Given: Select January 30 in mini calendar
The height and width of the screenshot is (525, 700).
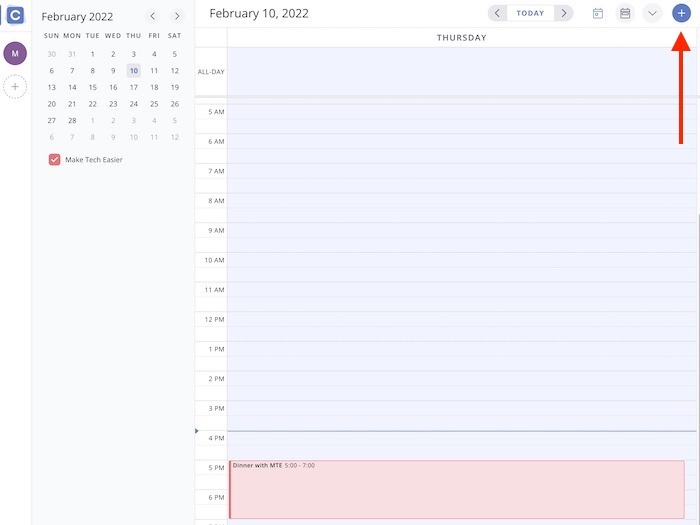Looking at the screenshot, I should pyautogui.click(x=52, y=54).
